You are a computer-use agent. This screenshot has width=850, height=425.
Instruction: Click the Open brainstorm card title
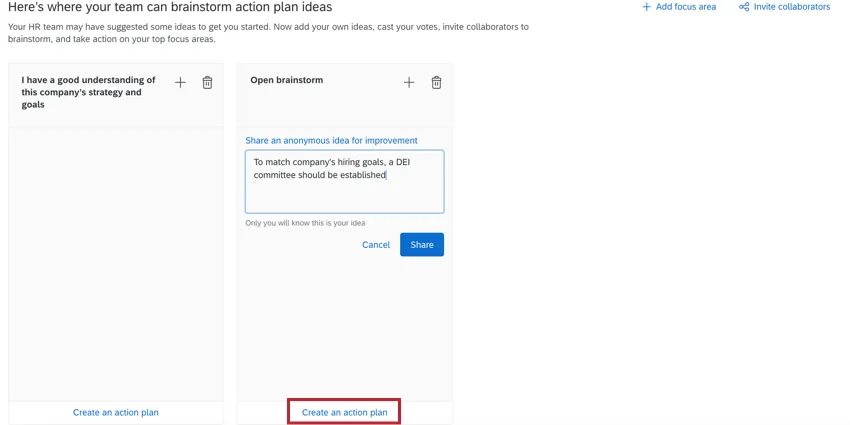286,80
